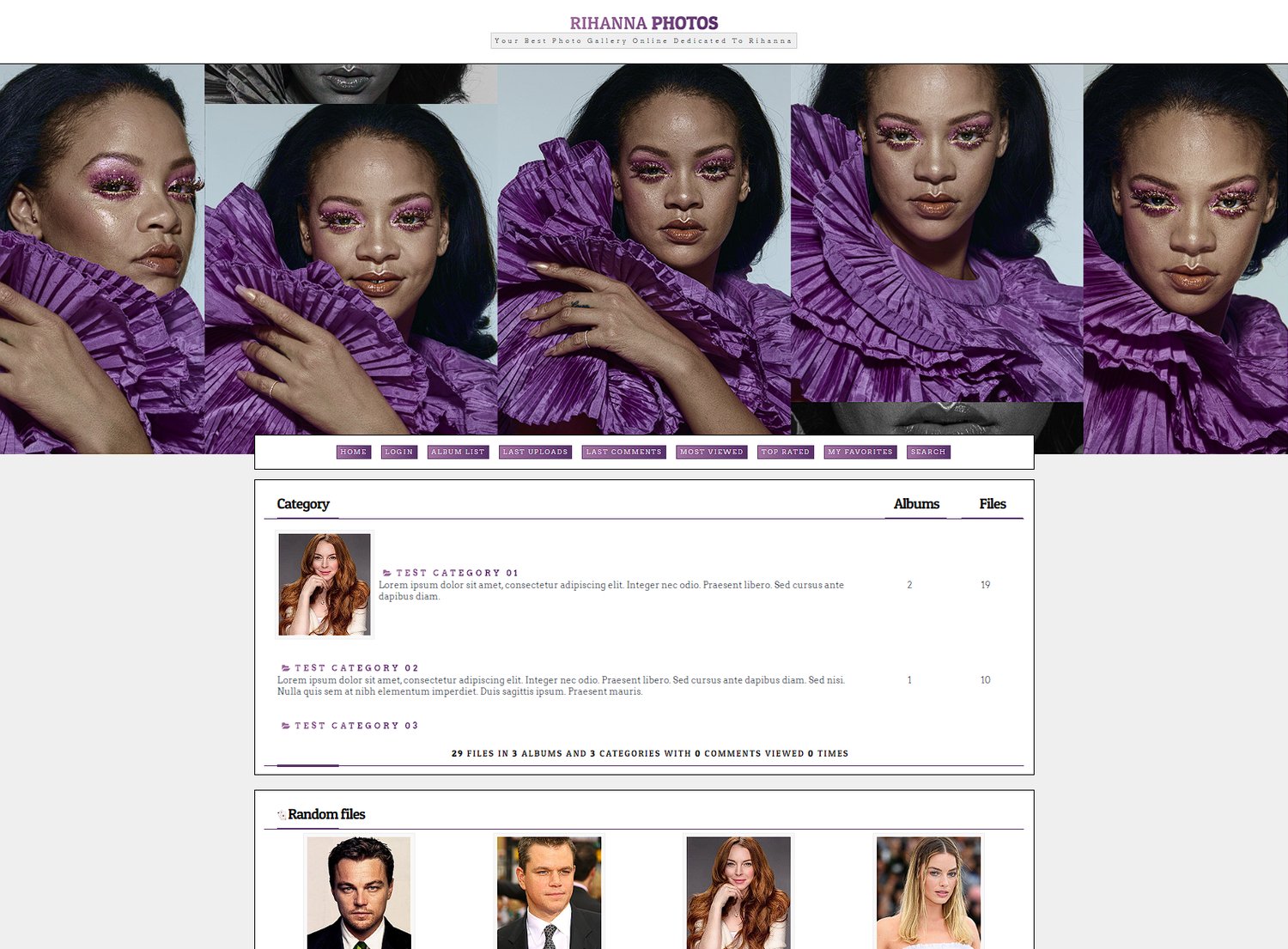The width and height of the screenshot is (1288, 949).
Task: Open the Album List menu item
Action: pyautogui.click(x=458, y=452)
